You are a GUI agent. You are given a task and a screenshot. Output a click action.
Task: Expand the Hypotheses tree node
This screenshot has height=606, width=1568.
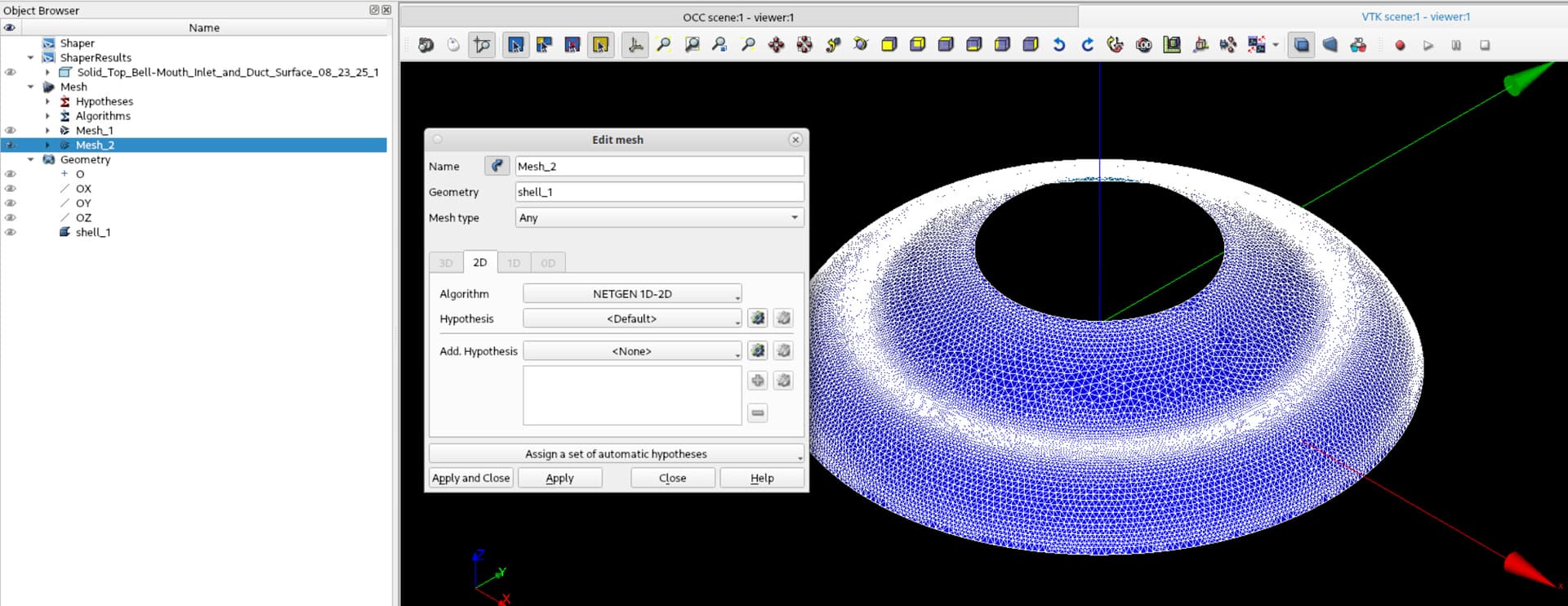click(47, 101)
